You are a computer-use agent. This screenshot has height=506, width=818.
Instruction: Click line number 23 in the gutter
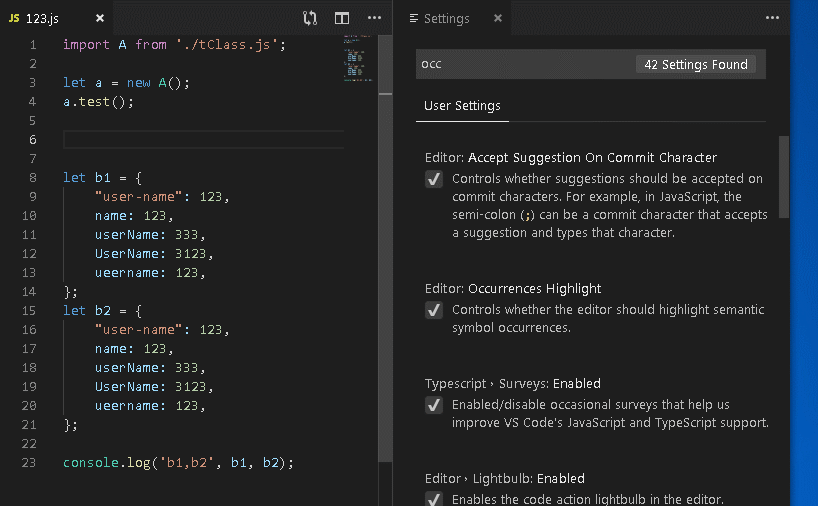click(x=29, y=463)
